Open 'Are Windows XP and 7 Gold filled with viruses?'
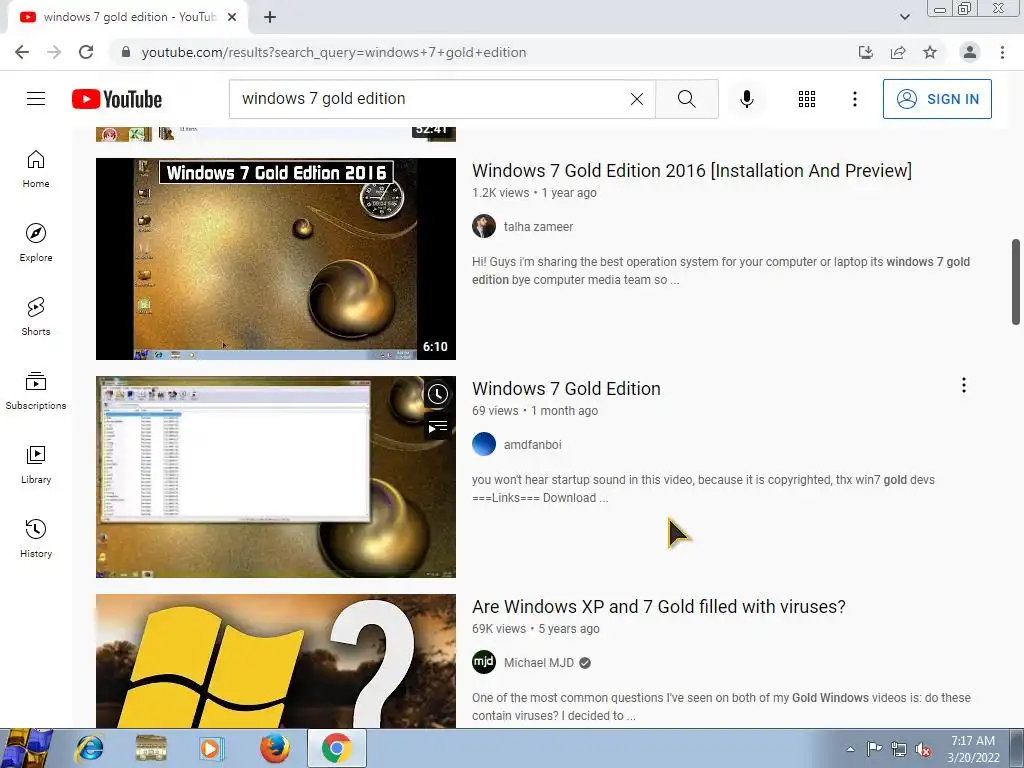Viewport: 1024px width, 768px height. tap(659, 607)
